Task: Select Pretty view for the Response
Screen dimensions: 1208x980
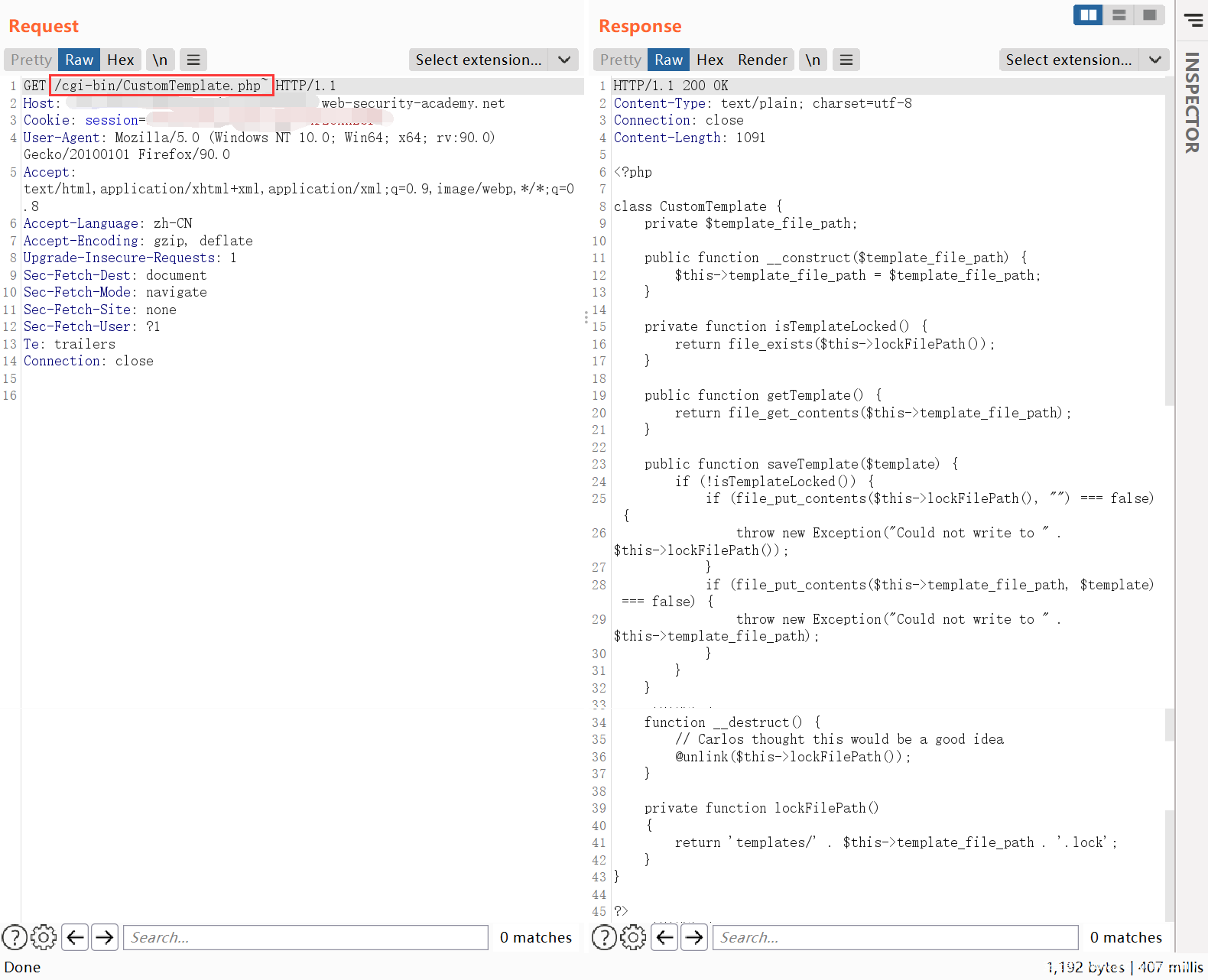Action: point(620,60)
